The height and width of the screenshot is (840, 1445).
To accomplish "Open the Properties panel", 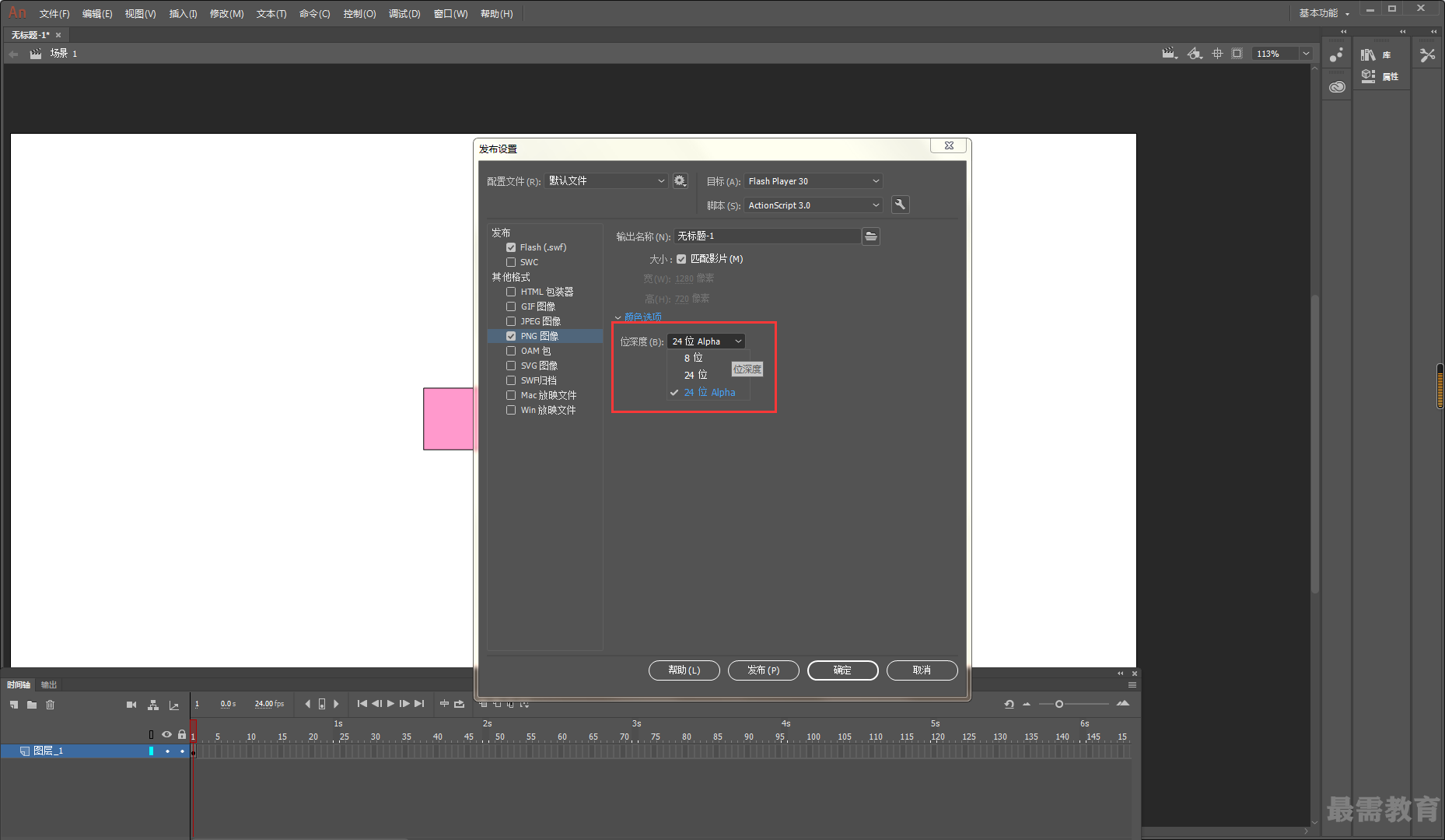I will 1380,75.
